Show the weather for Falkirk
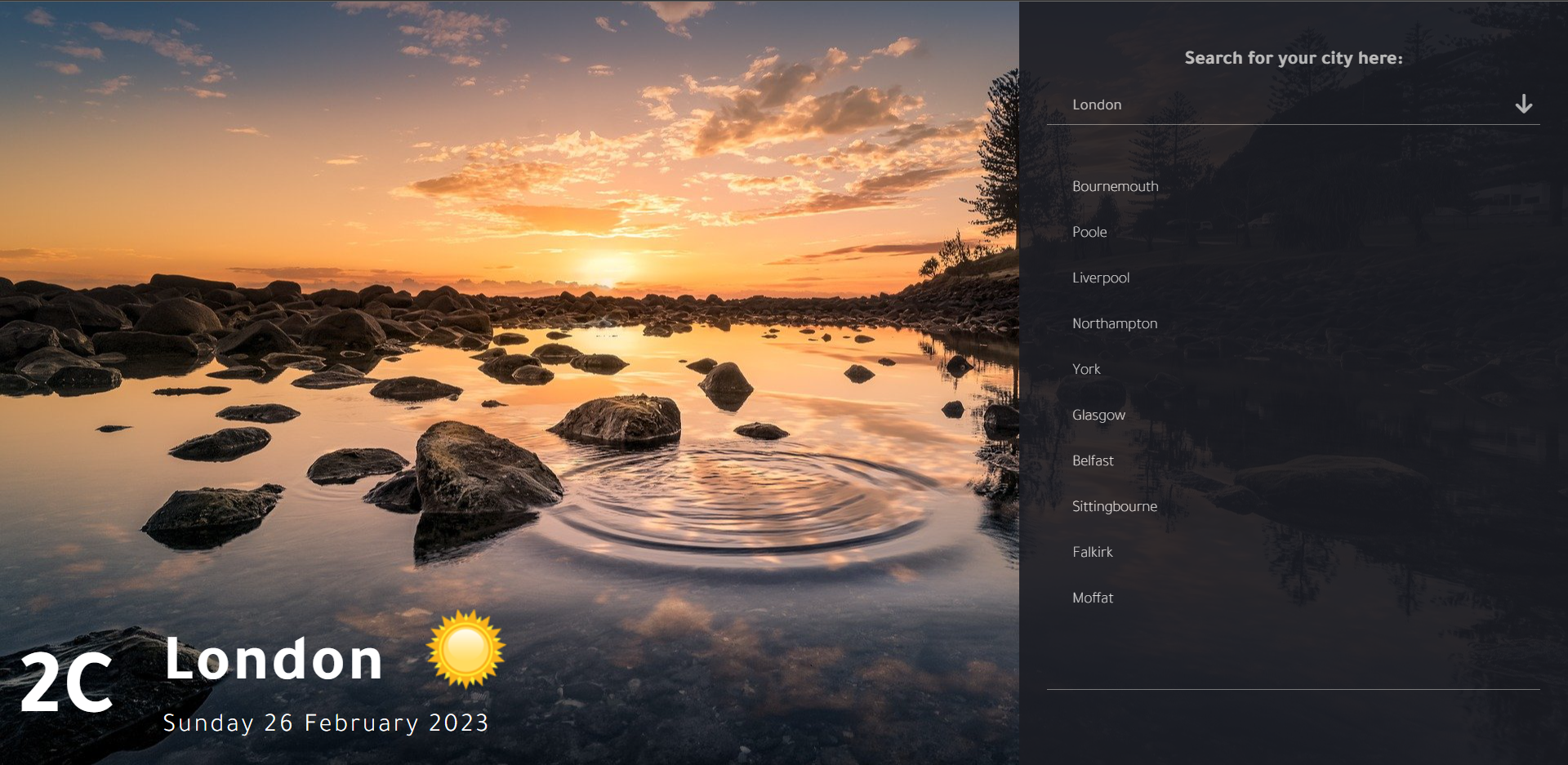This screenshot has width=1568, height=765. [1093, 552]
